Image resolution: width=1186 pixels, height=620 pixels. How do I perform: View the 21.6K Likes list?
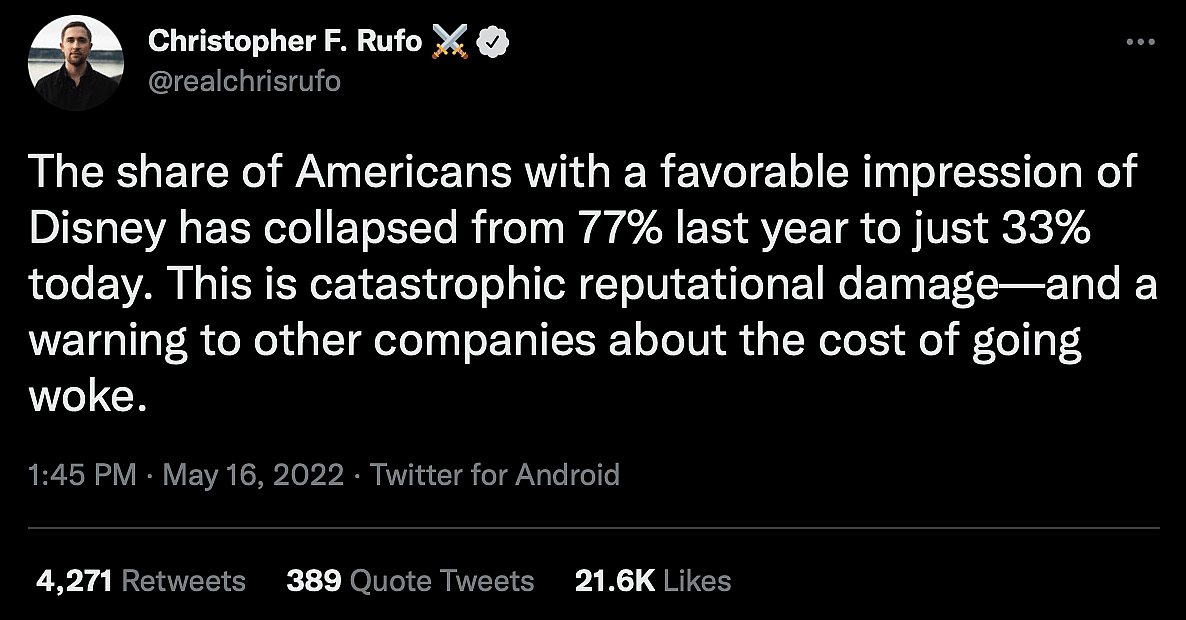653,581
